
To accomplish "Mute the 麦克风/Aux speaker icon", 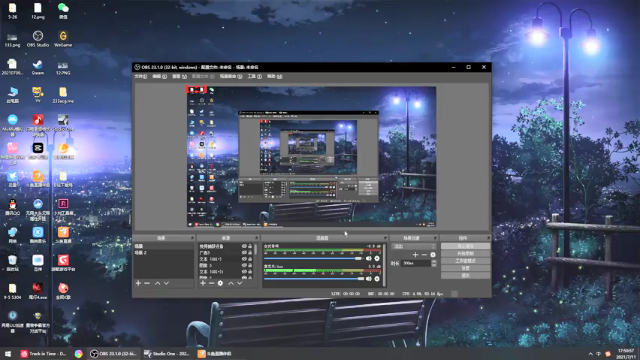I will [369, 279].
